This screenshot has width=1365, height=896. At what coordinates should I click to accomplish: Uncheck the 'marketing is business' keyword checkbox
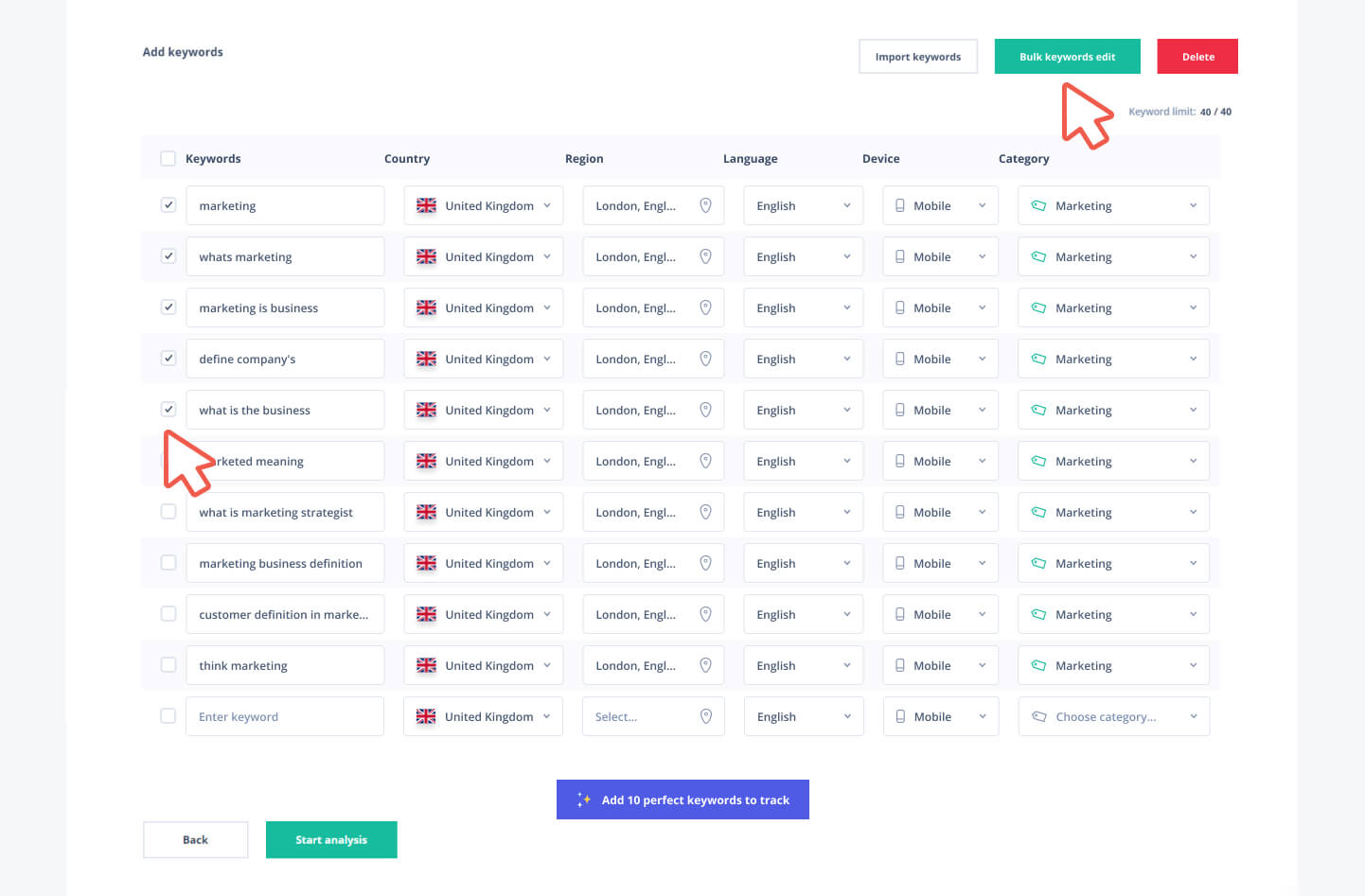pyautogui.click(x=168, y=307)
